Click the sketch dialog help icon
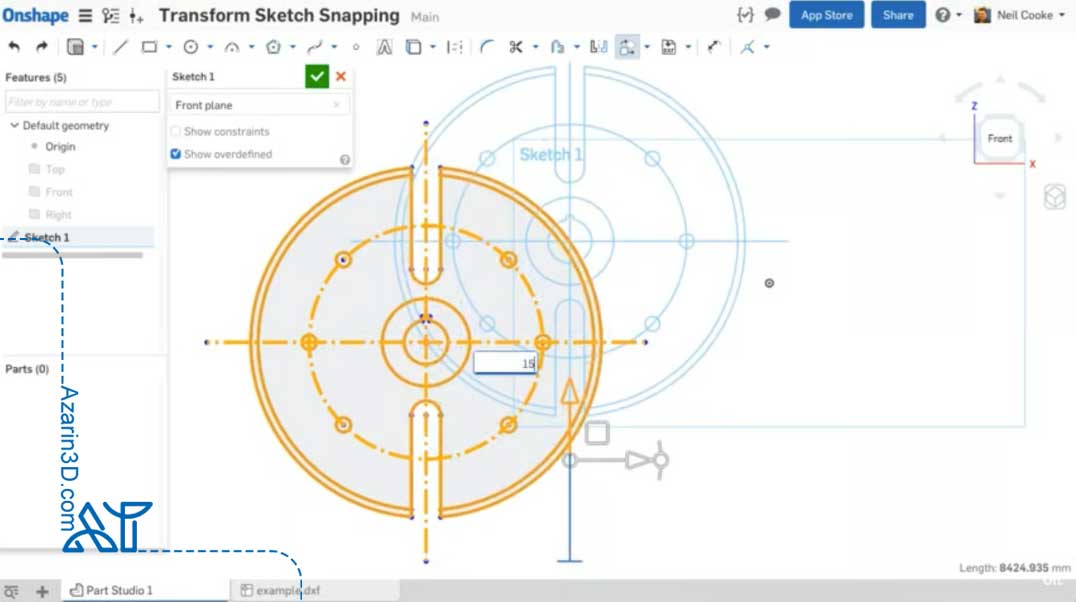This screenshot has height=602, width=1076. click(344, 159)
